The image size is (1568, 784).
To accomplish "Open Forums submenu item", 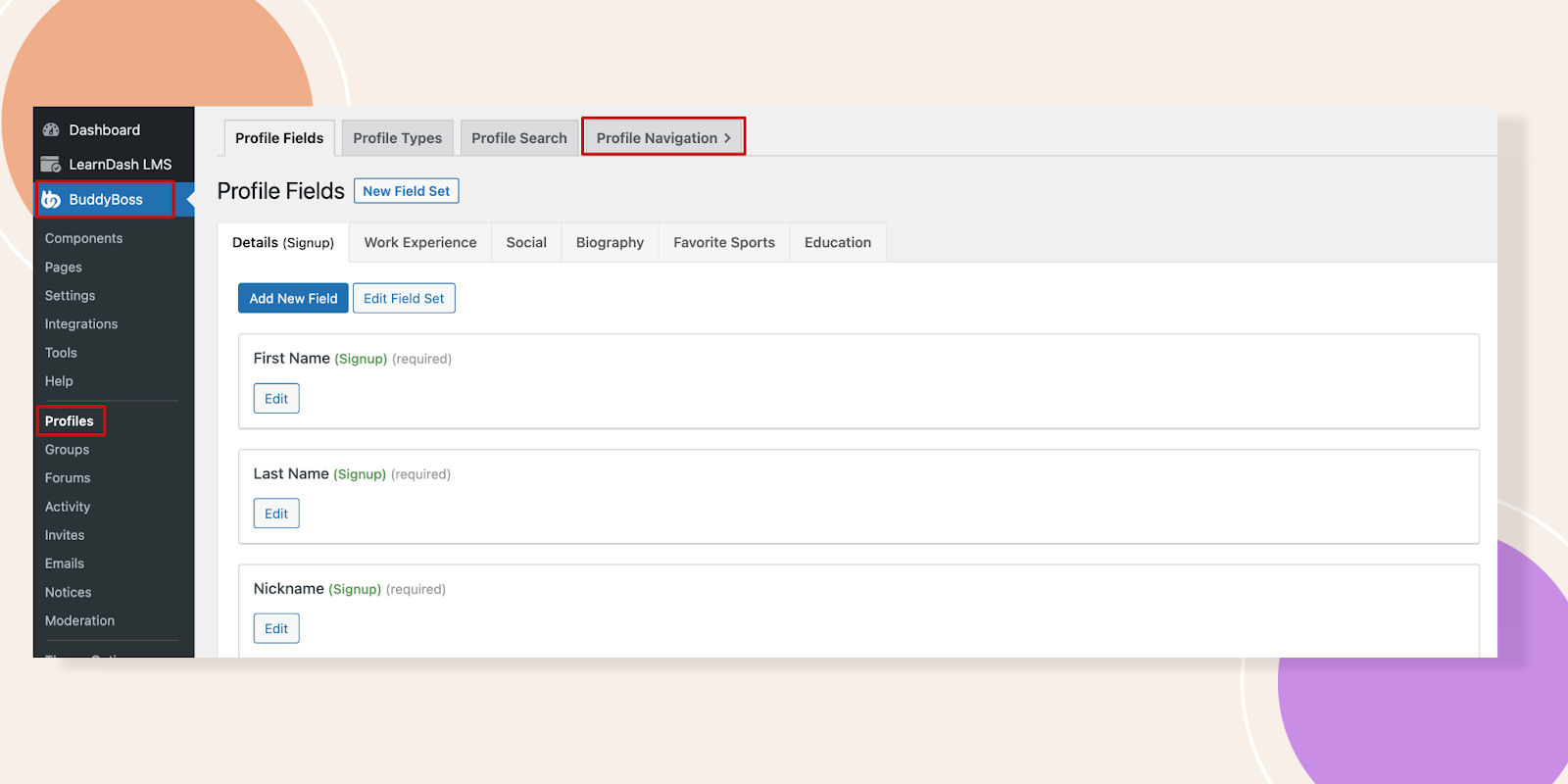I will pyautogui.click(x=68, y=477).
